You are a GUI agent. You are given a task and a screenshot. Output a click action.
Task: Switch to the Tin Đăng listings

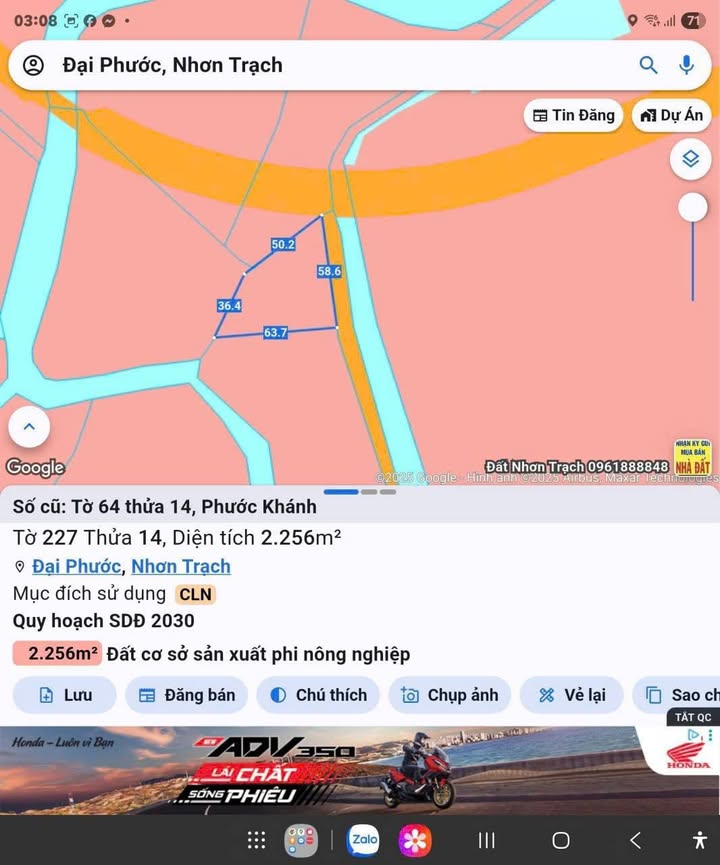pyautogui.click(x=573, y=115)
